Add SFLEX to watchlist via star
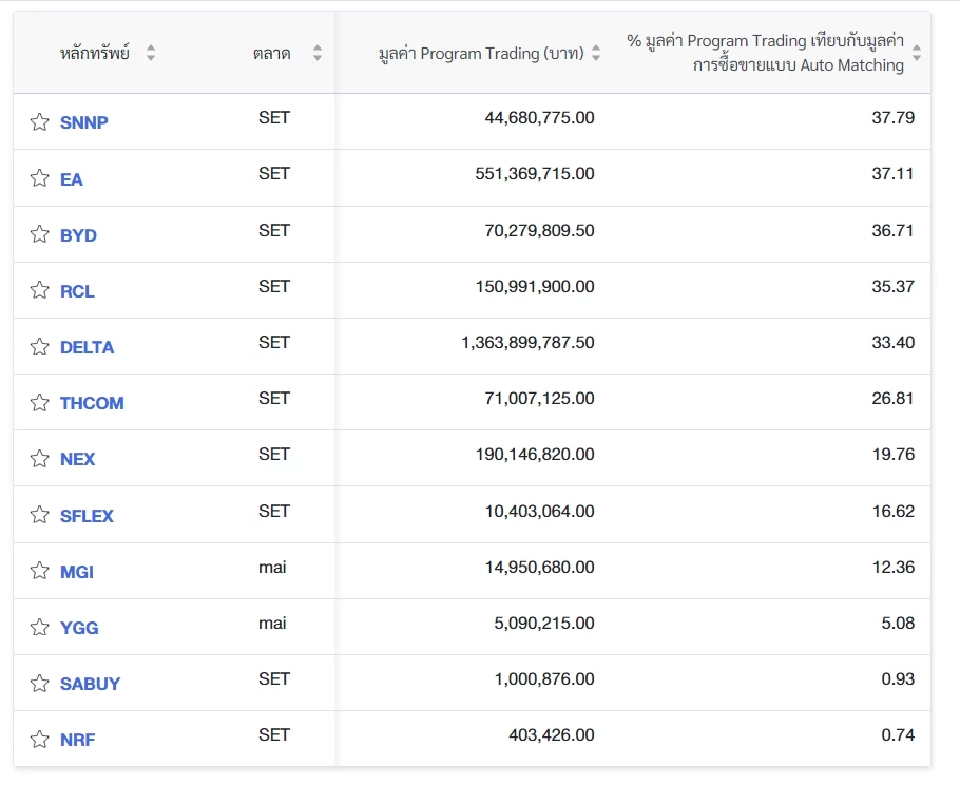 tap(40, 515)
